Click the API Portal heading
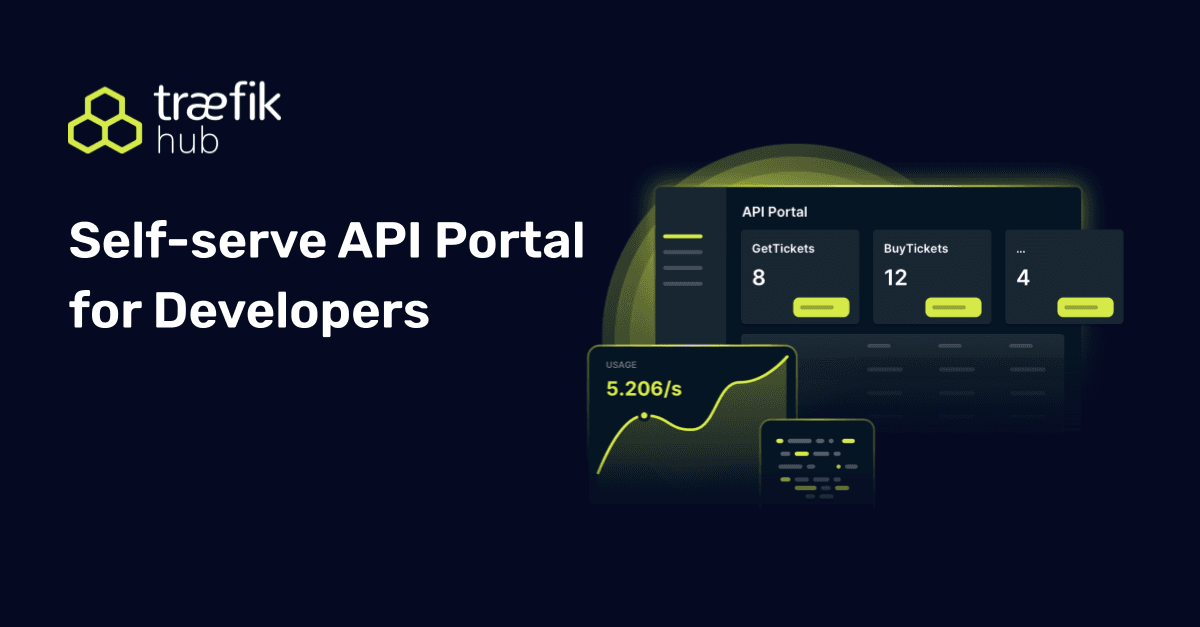 [774, 212]
